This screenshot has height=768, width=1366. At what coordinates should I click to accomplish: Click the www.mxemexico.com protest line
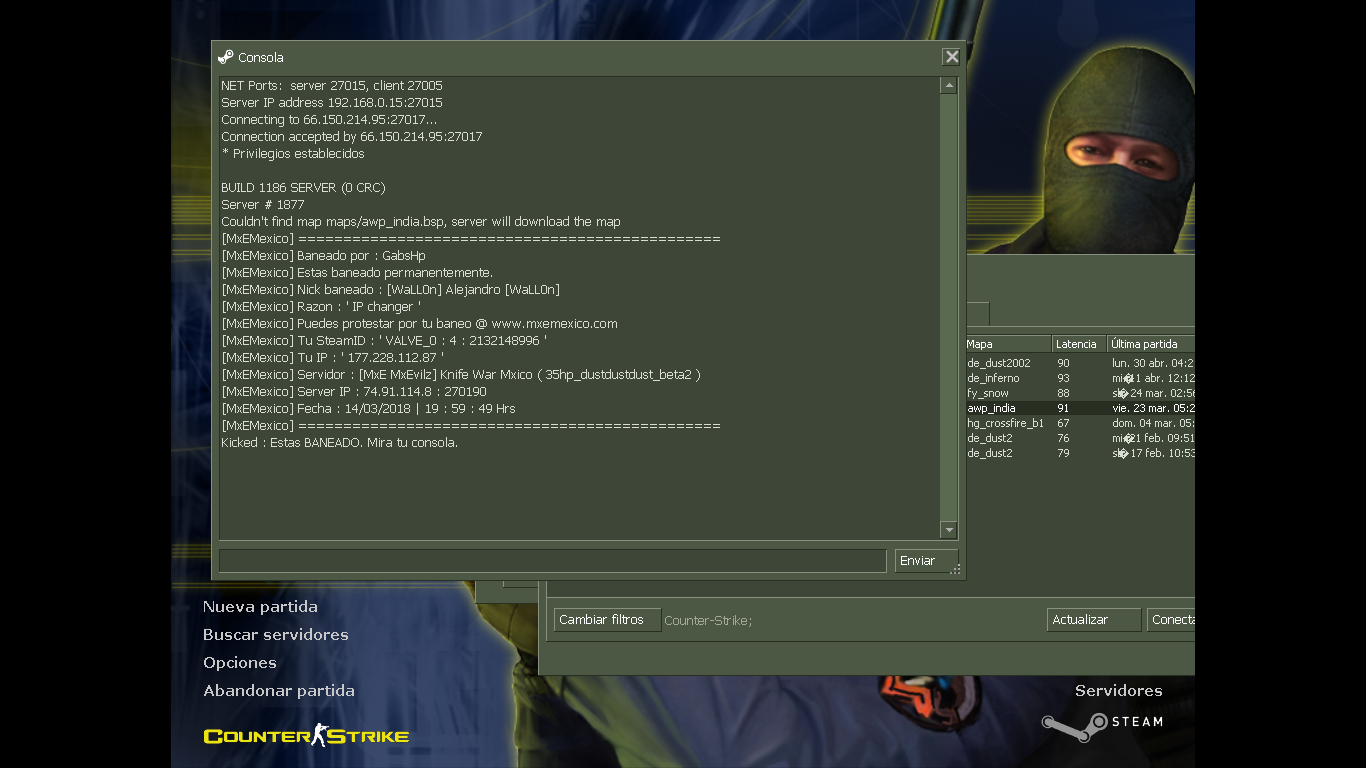pos(419,324)
